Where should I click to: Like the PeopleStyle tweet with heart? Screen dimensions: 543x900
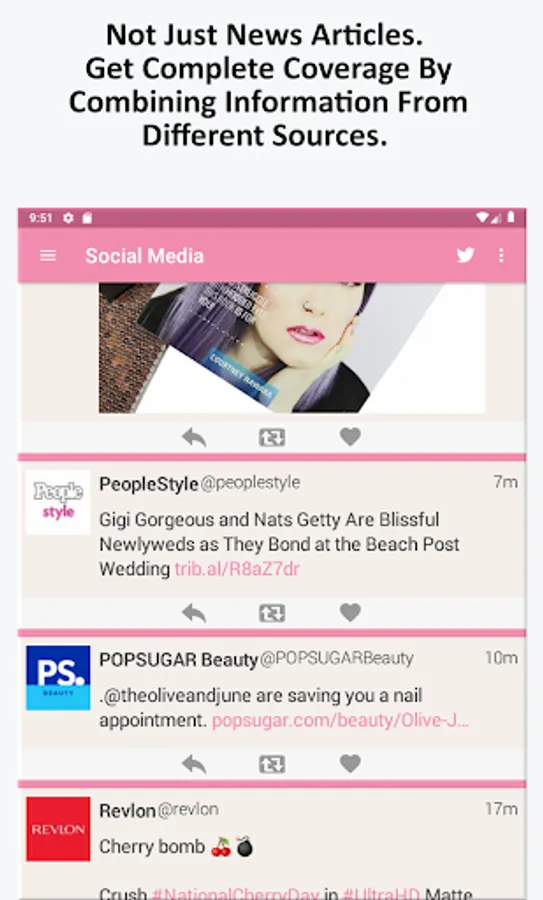pyautogui.click(x=350, y=612)
